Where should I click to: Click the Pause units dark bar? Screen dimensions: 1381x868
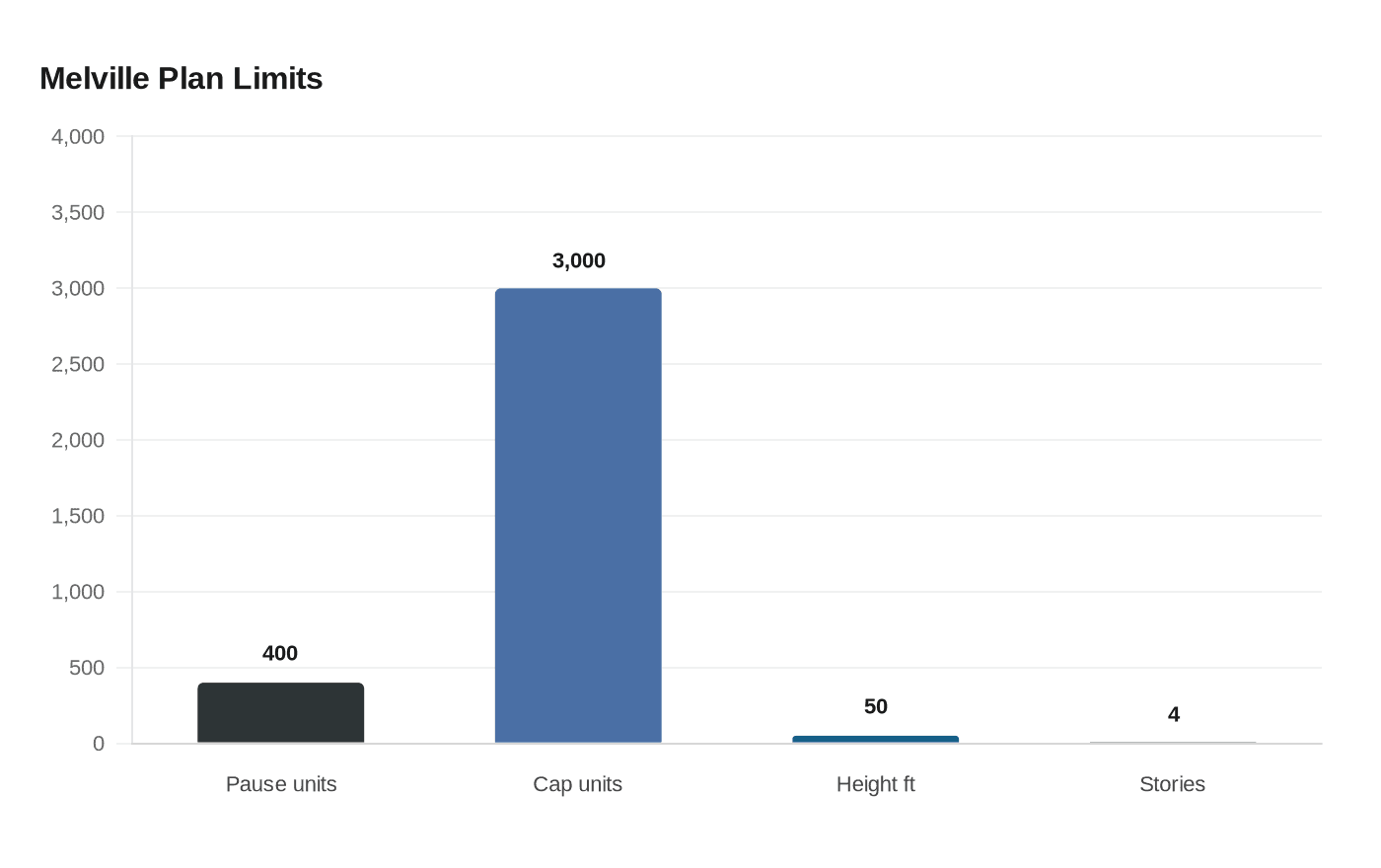tap(281, 713)
